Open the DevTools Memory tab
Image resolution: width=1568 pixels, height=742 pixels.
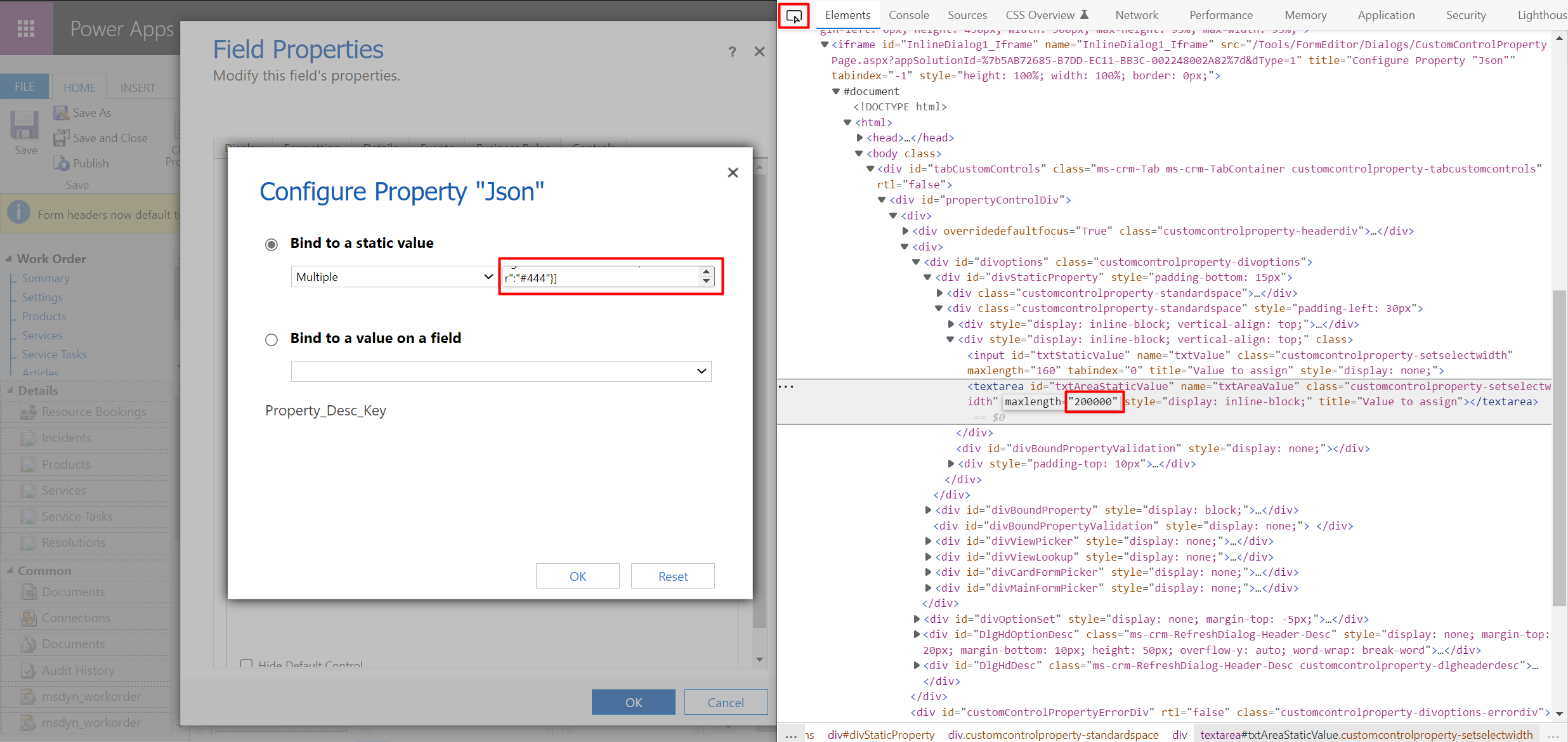[x=1305, y=15]
